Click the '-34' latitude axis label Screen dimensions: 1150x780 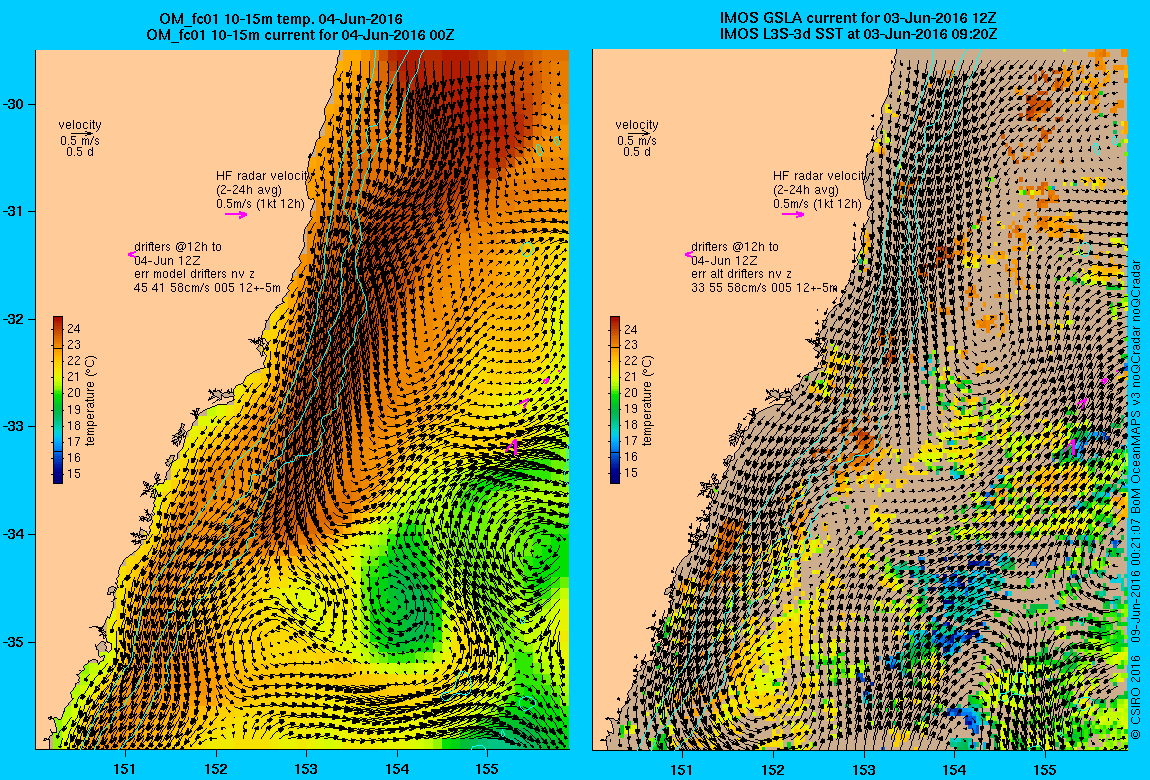(x=13, y=534)
